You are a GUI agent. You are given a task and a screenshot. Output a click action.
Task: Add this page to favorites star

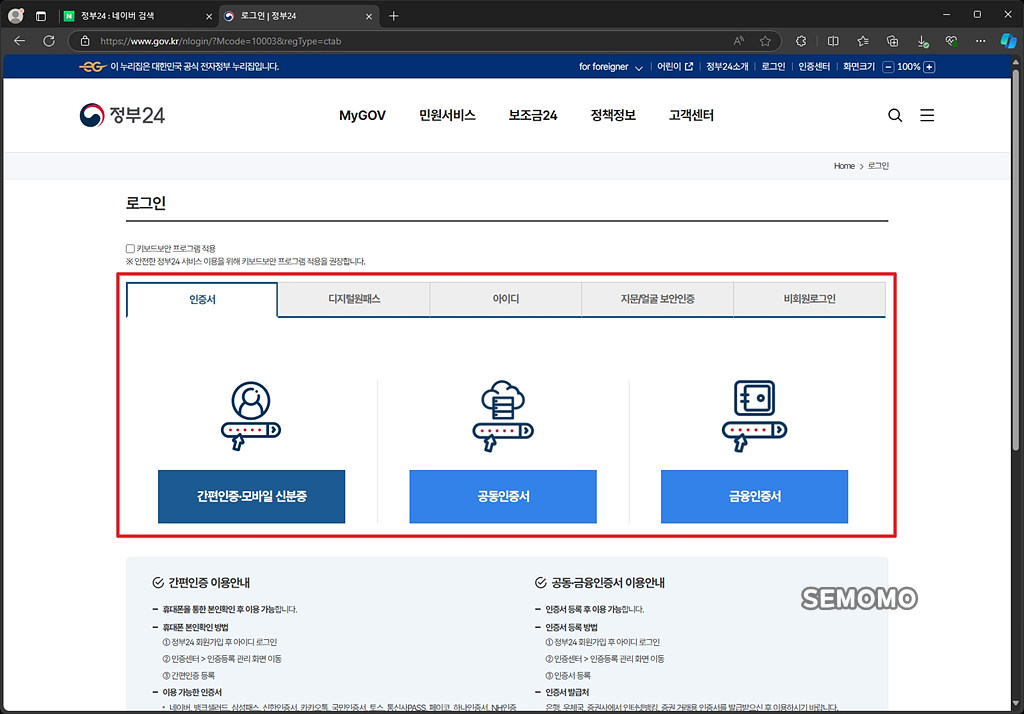[x=765, y=41]
